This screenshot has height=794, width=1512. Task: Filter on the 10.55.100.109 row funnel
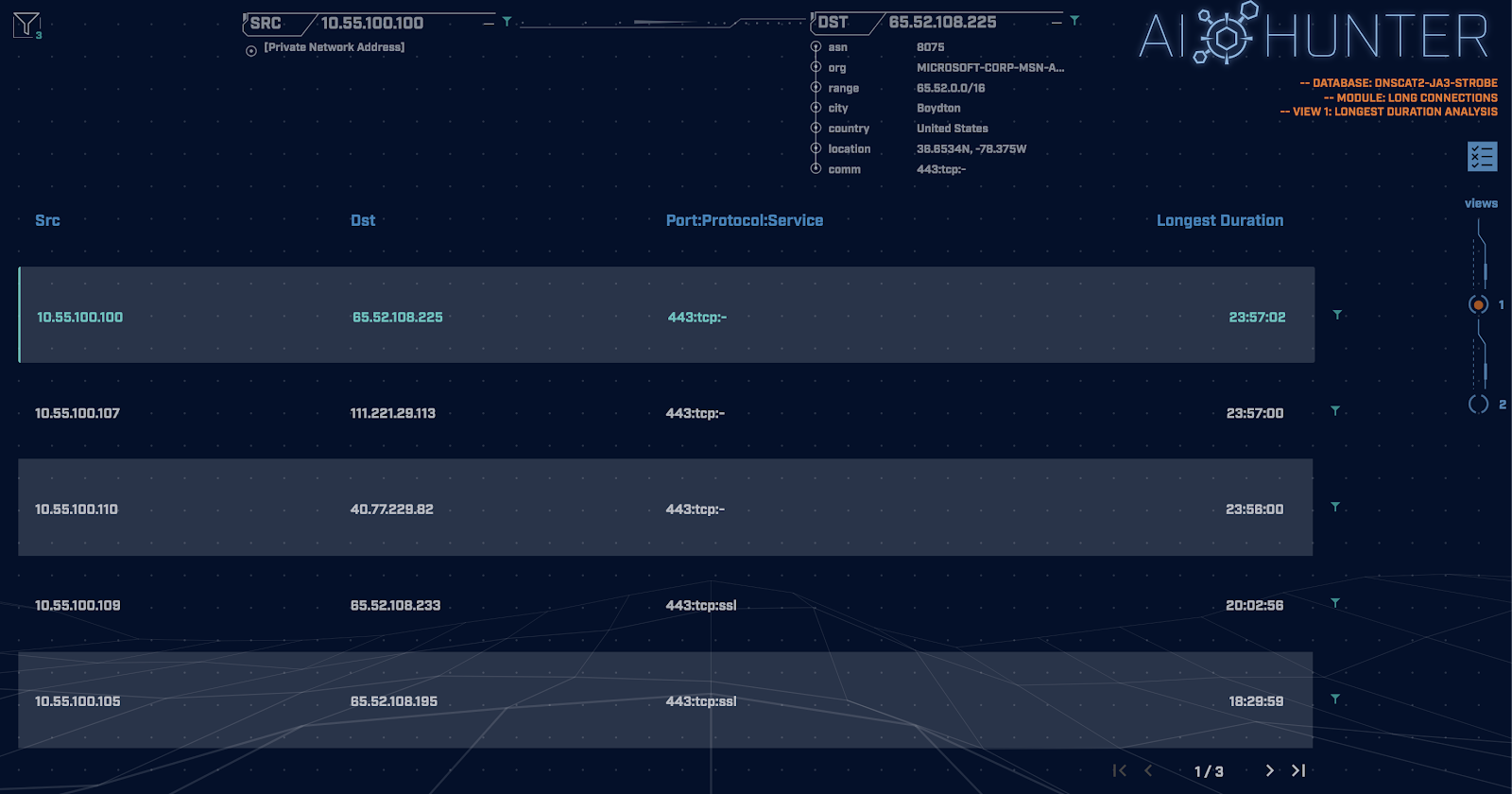(x=1335, y=602)
